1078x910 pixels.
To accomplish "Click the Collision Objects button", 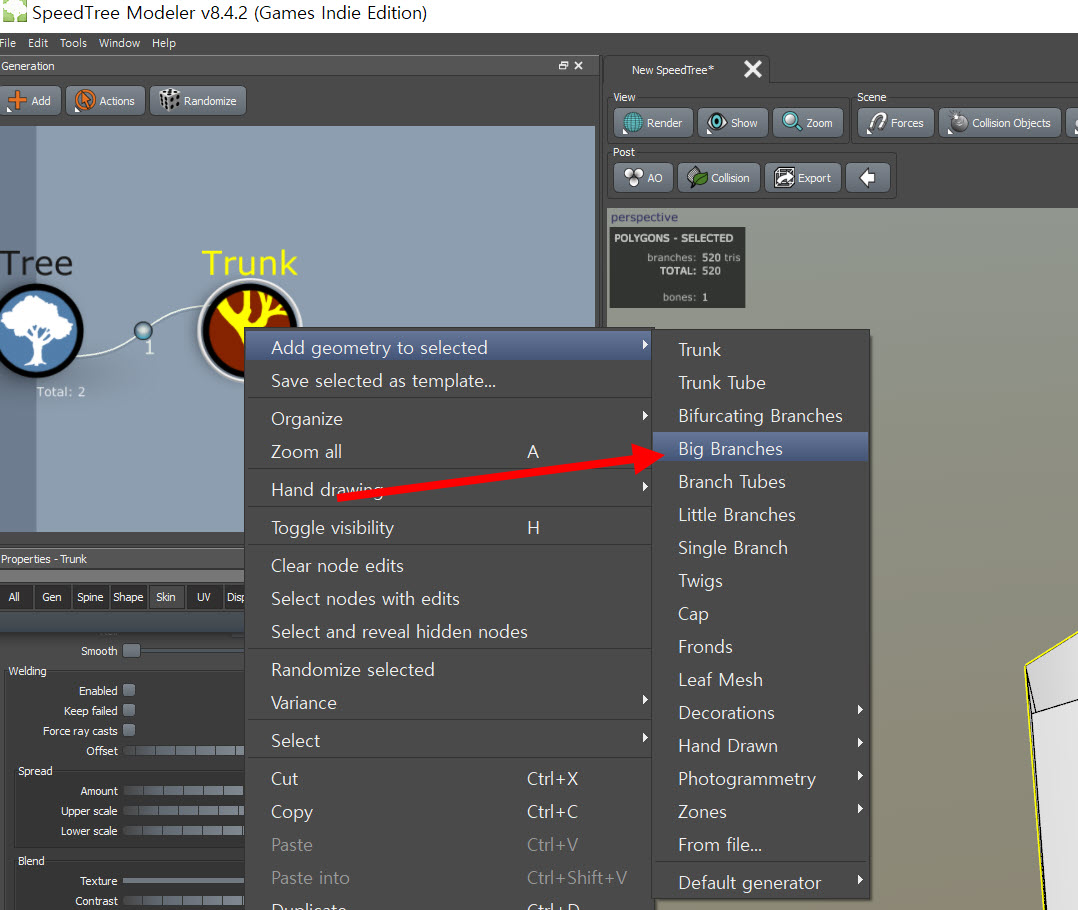I will [1000, 123].
